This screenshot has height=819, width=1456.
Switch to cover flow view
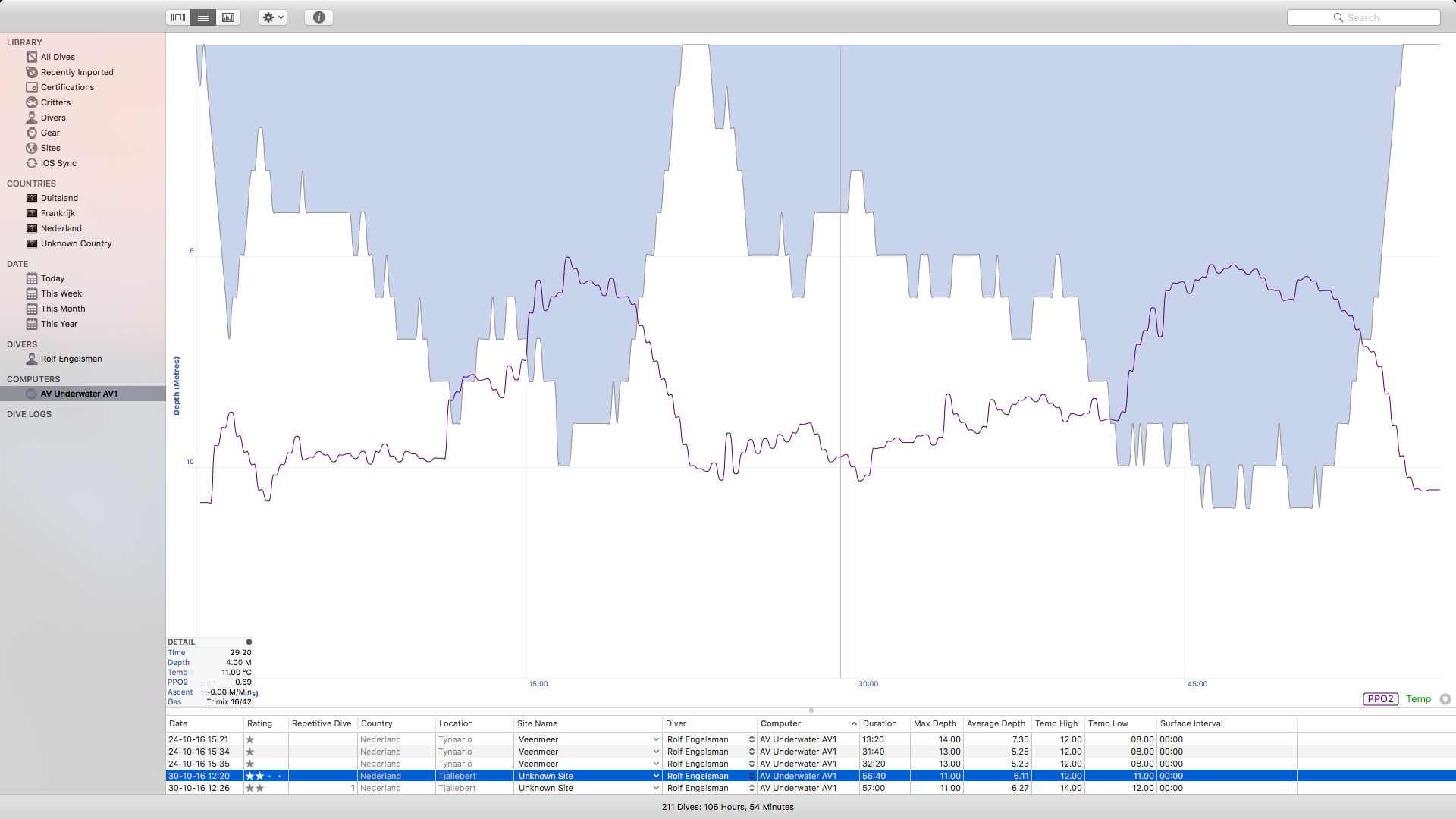[x=178, y=17]
